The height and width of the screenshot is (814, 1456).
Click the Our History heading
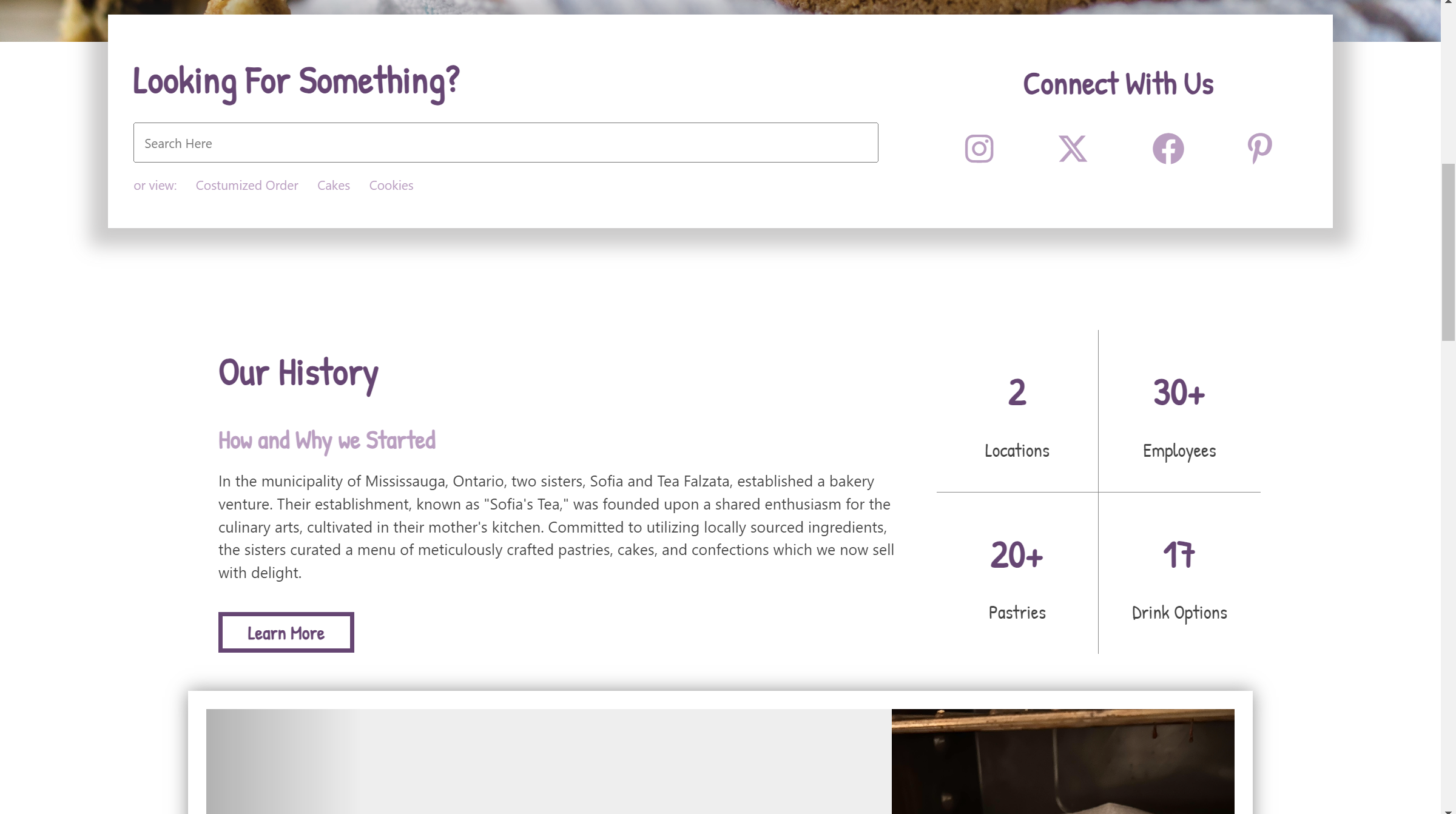[x=298, y=374]
